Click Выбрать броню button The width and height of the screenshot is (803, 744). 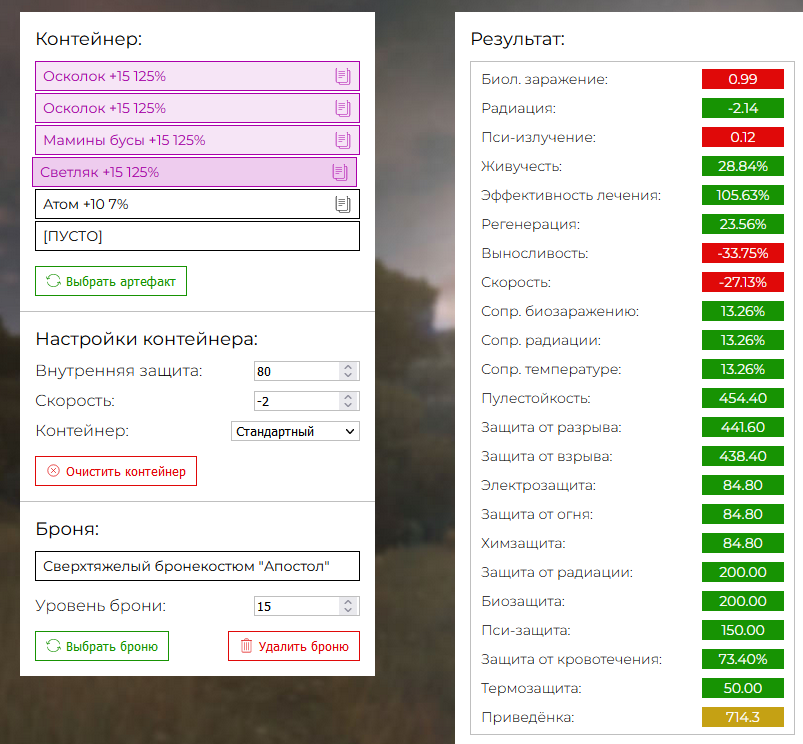101,646
